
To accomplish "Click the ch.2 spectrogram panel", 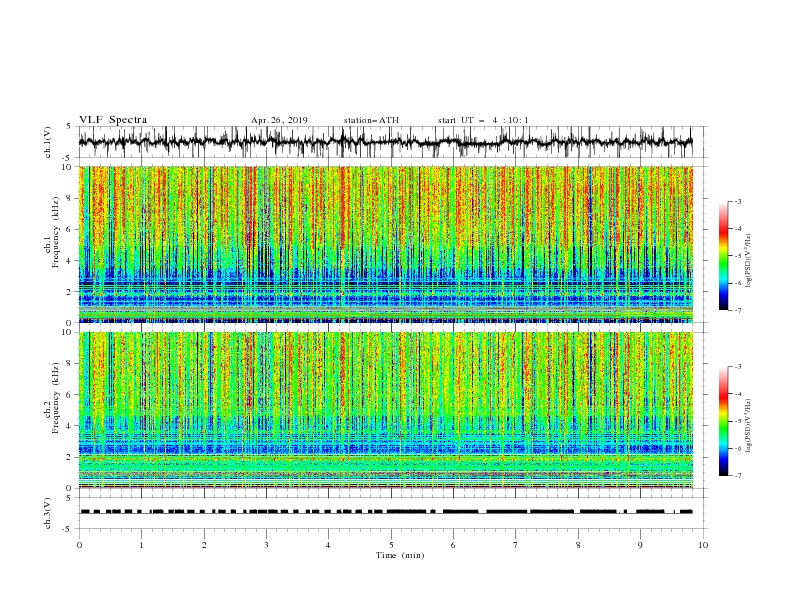I will pyautogui.click(x=386, y=410).
